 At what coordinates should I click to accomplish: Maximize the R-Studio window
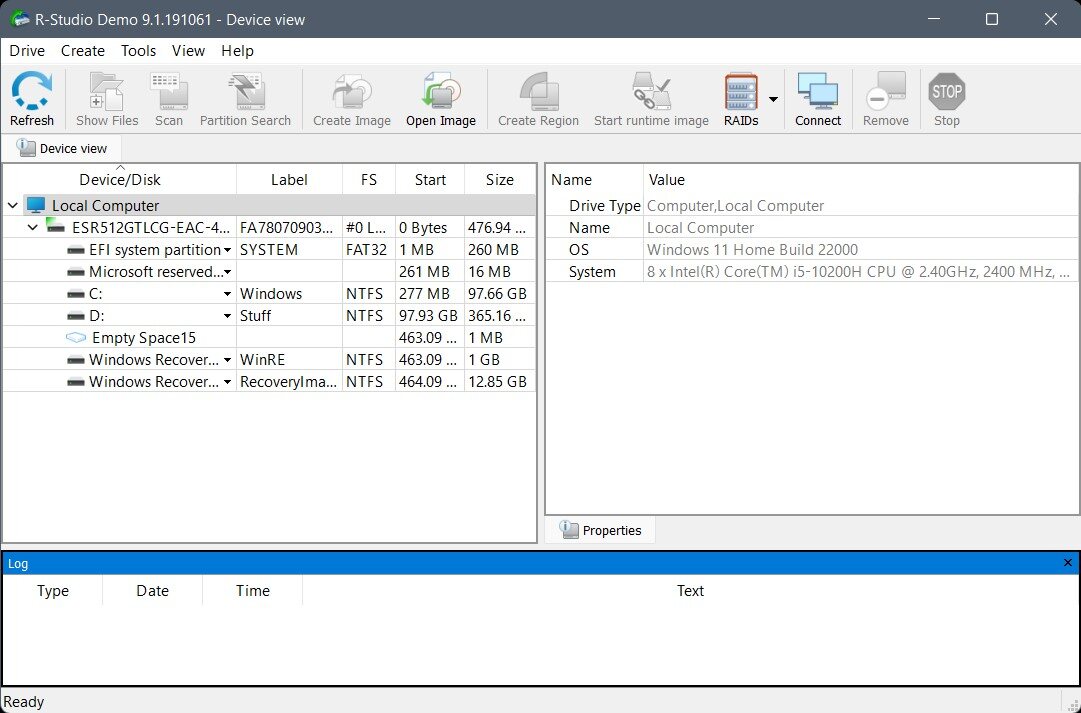pos(991,19)
